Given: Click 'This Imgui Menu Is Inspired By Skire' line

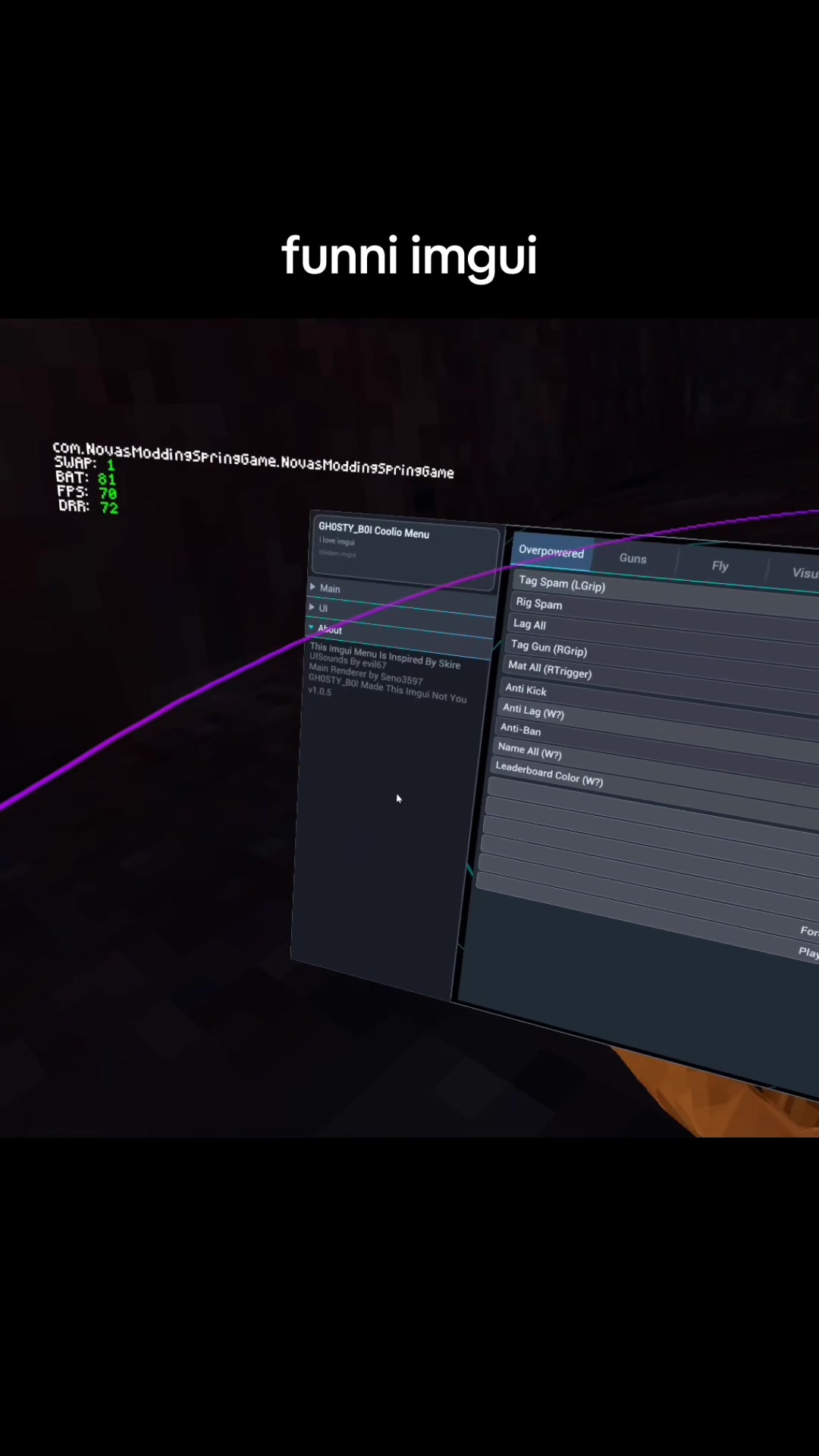Looking at the screenshot, I should pos(384,656).
